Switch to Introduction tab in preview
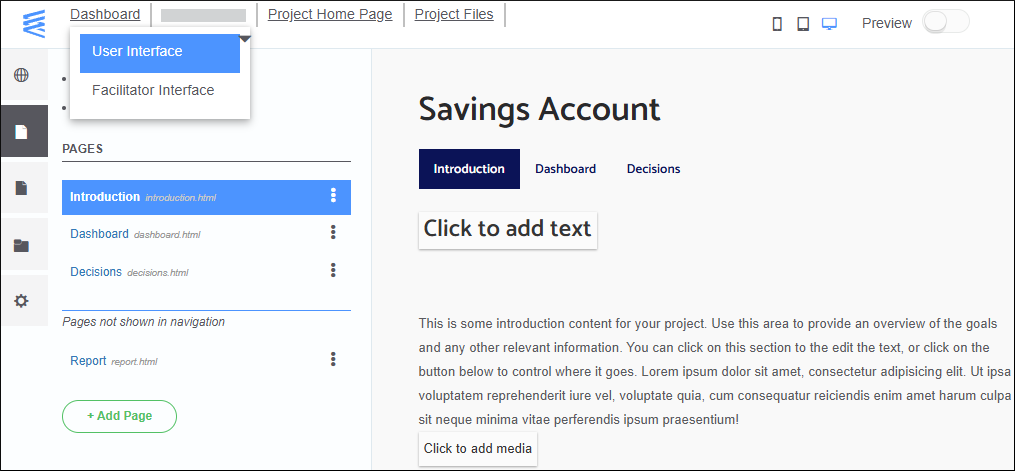Image resolution: width=1015 pixels, height=471 pixels. click(x=469, y=169)
